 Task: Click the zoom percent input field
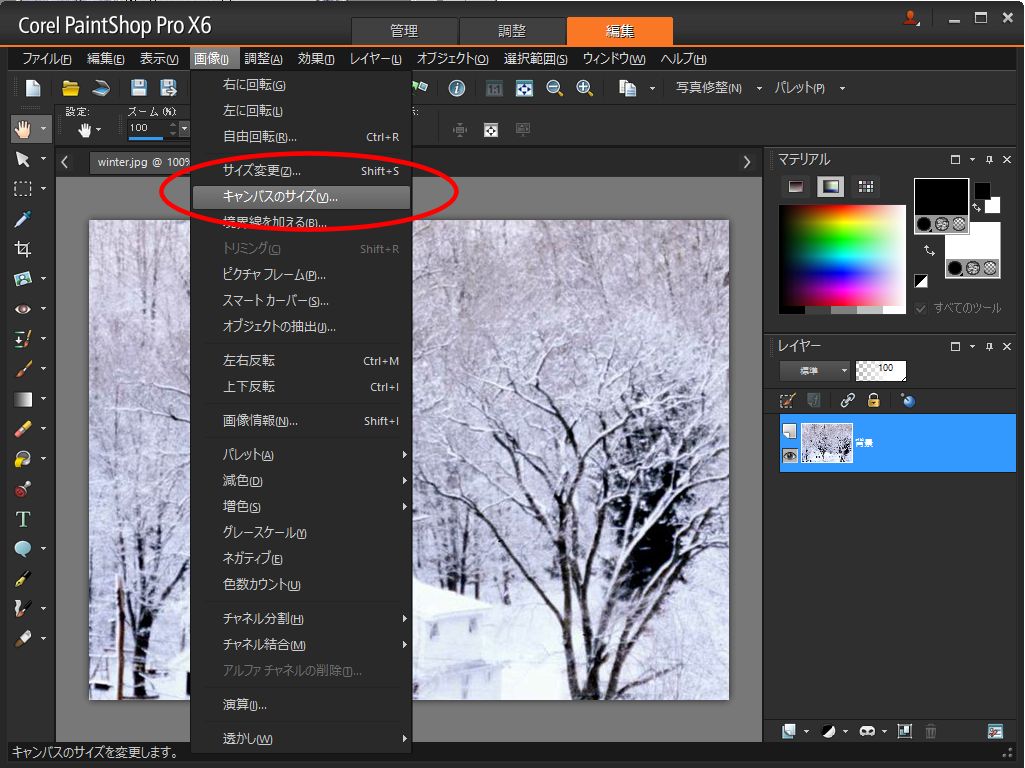(x=148, y=128)
